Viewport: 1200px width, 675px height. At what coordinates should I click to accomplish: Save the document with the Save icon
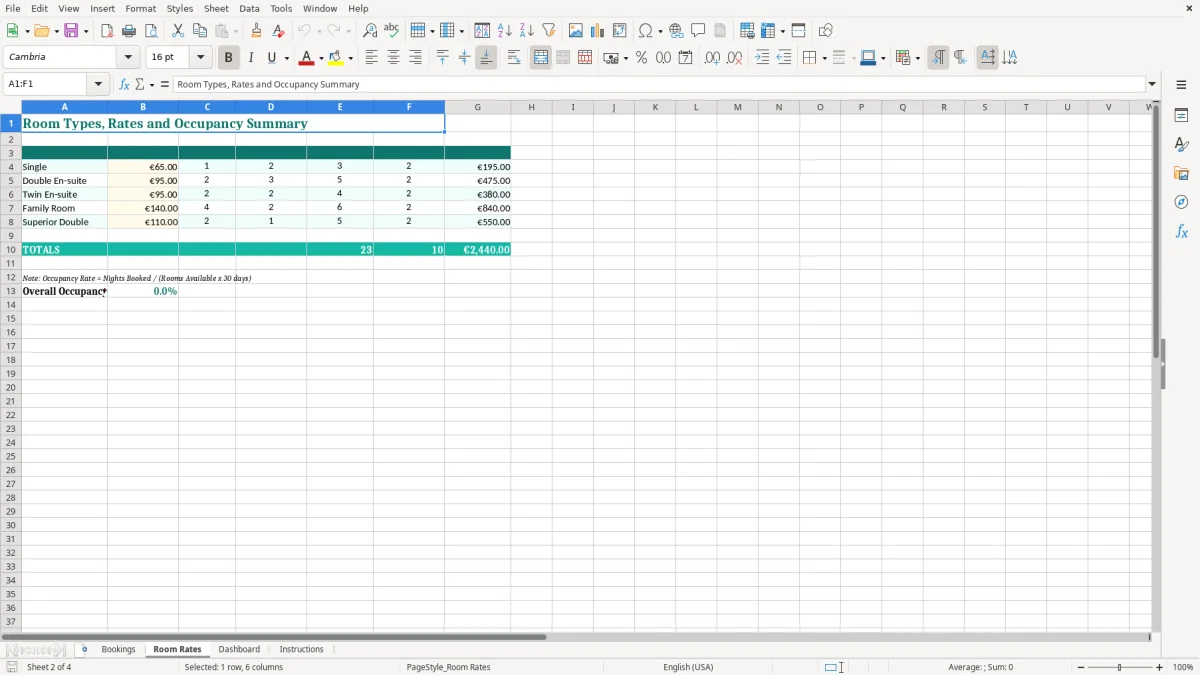[71, 31]
